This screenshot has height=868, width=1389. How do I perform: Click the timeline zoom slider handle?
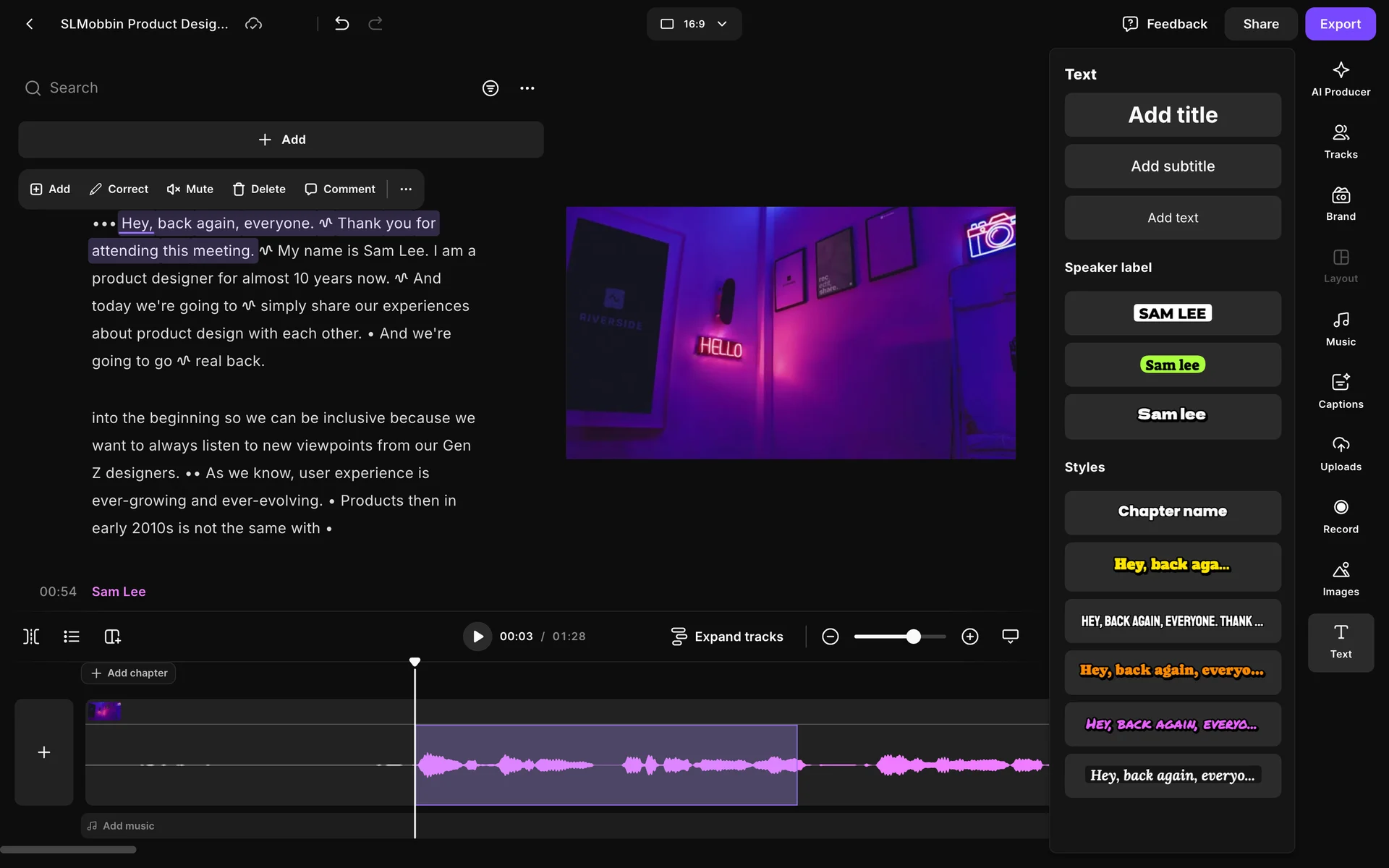tap(913, 637)
